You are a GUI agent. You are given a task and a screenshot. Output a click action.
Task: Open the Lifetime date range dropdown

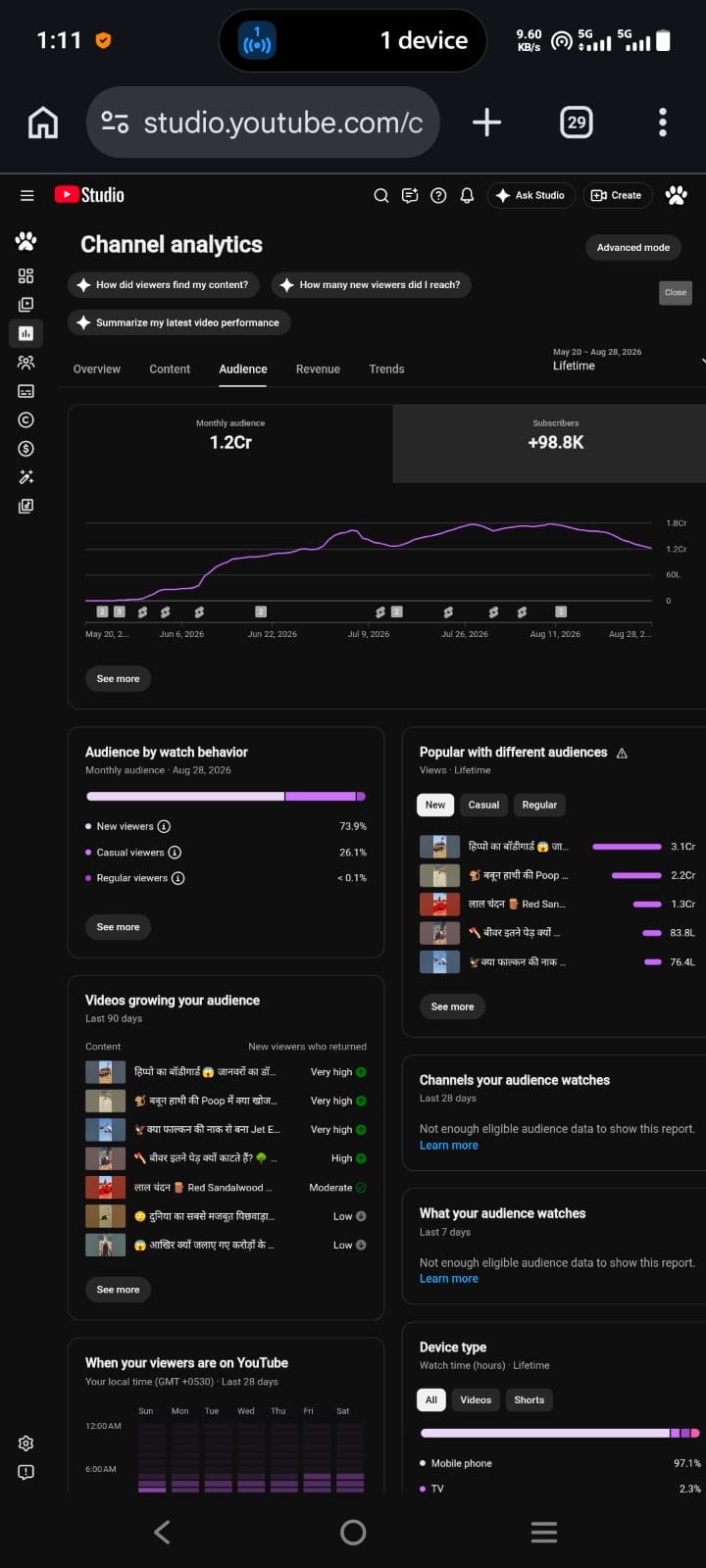point(626,360)
